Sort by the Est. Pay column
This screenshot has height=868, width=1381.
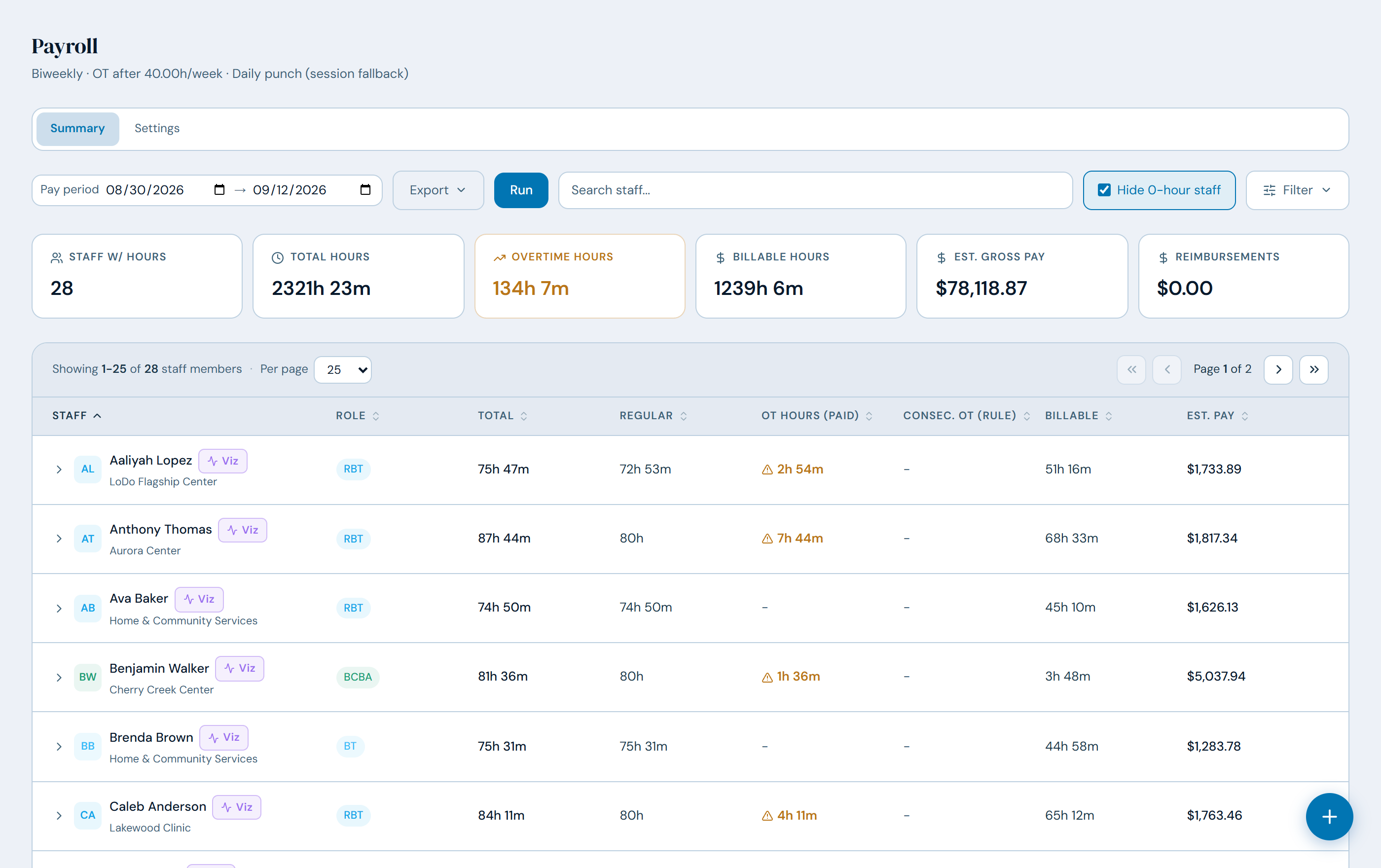[1217, 416]
